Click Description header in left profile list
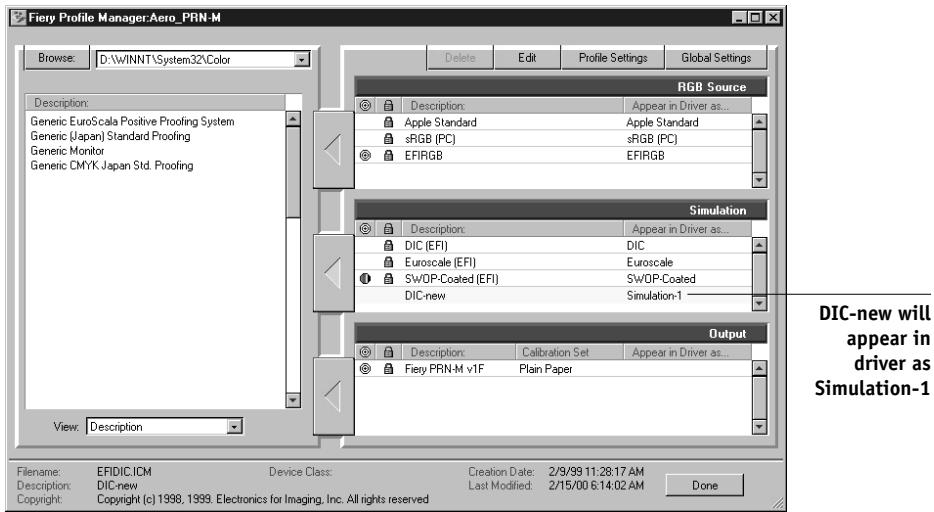This screenshot has width=934, height=512. tap(155, 102)
